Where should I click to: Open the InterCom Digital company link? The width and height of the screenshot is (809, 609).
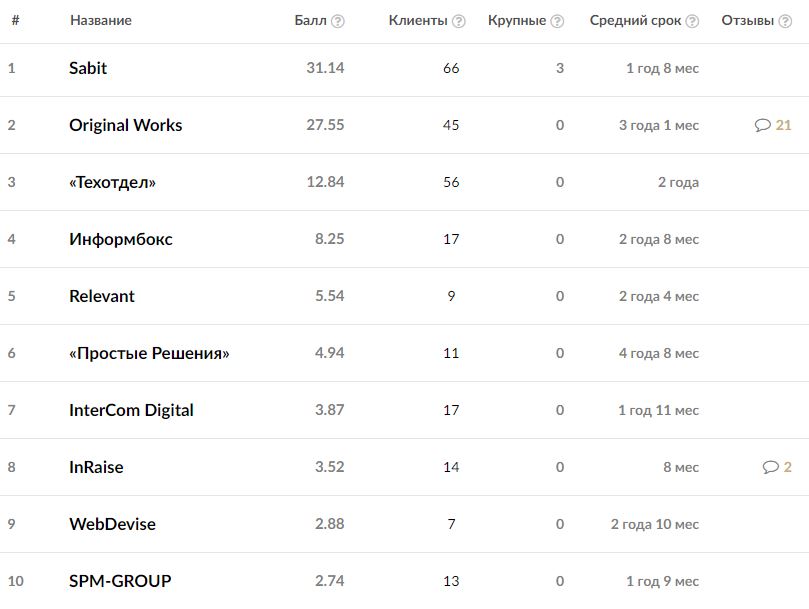coord(131,410)
